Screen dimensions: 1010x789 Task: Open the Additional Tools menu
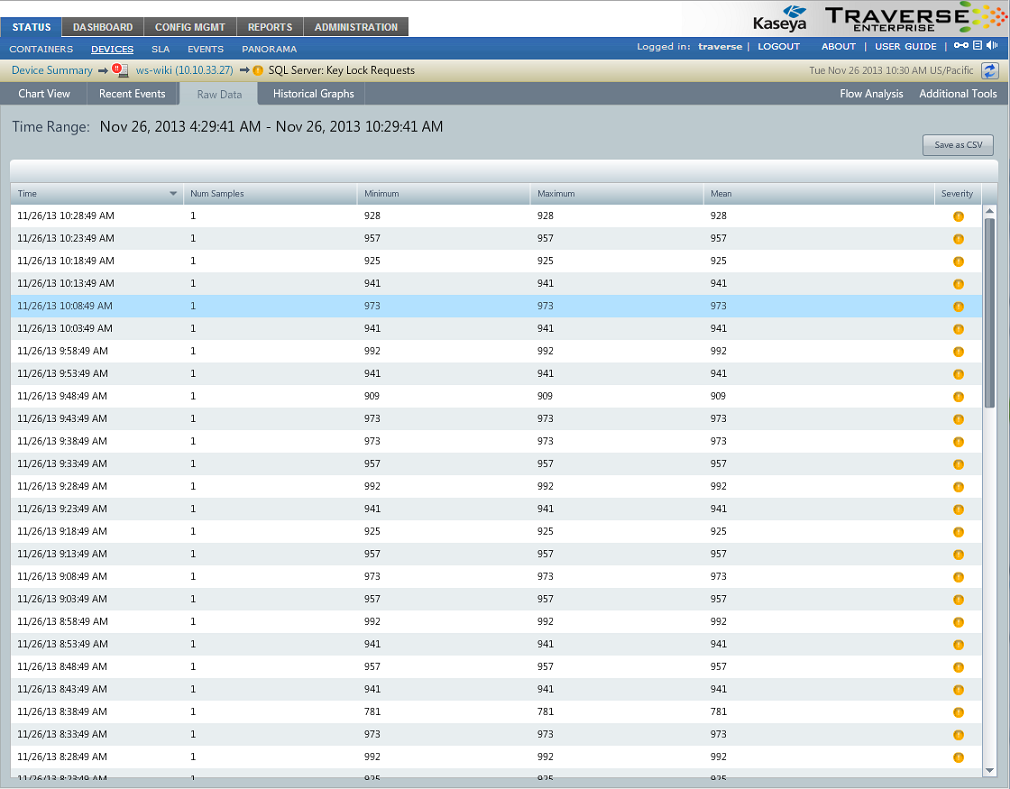pyautogui.click(x=957, y=94)
